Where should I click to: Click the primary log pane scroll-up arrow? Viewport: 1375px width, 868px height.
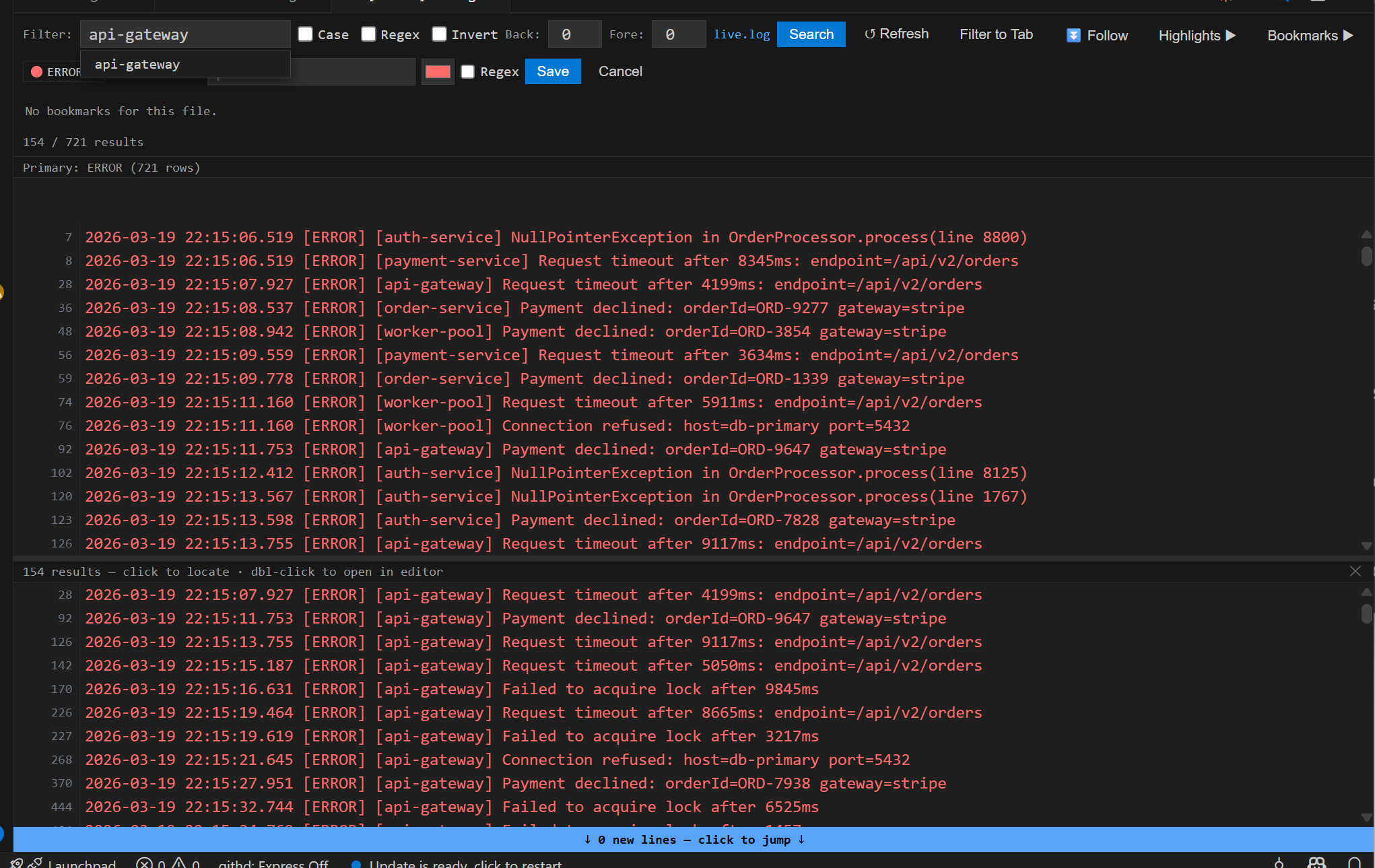pyautogui.click(x=1366, y=234)
